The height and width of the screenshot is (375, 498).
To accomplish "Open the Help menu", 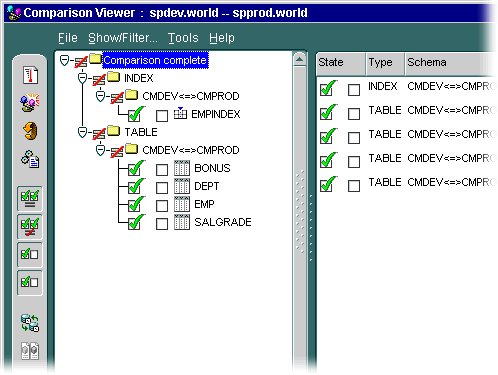I will (x=222, y=38).
